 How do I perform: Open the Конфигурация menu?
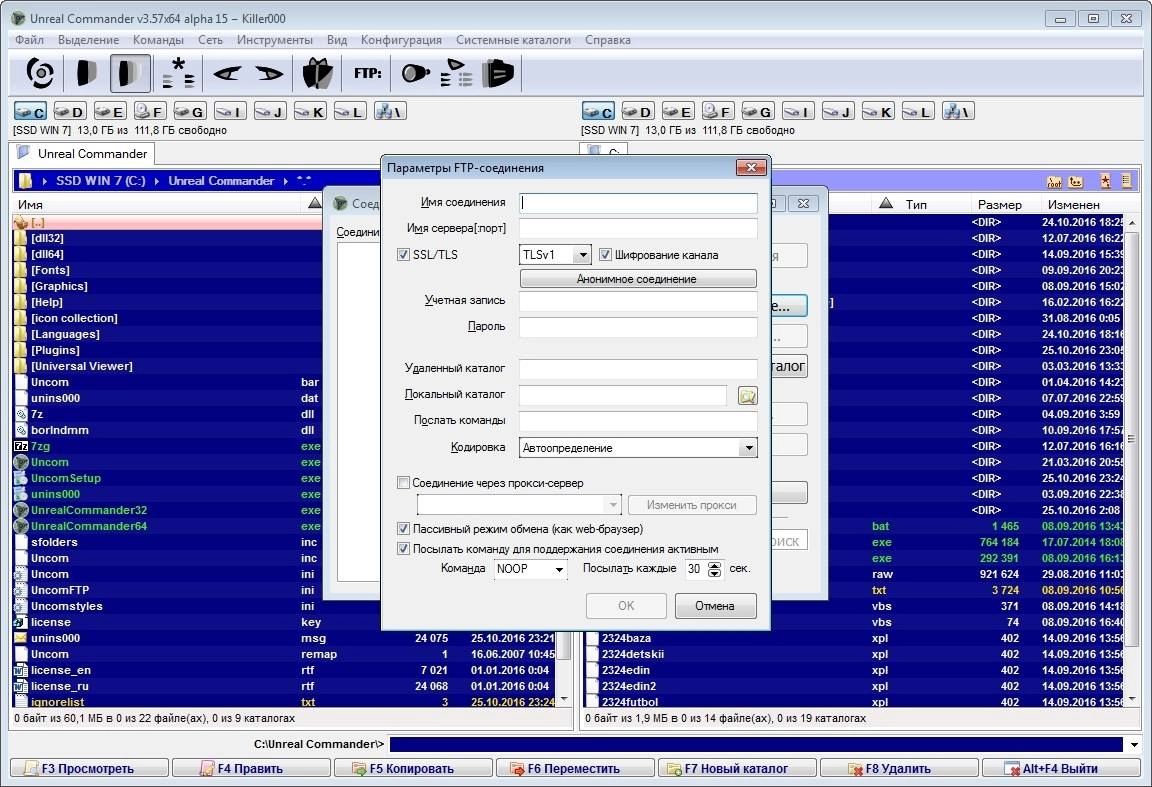pos(401,40)
